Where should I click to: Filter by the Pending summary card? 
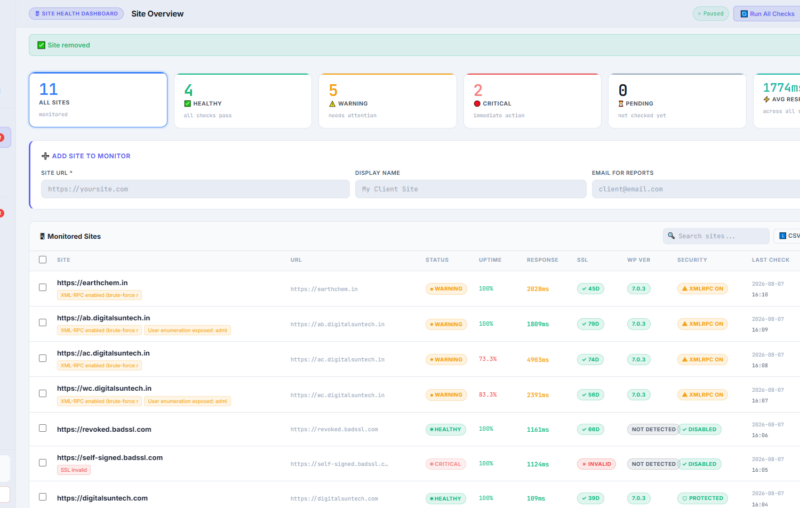click(677, 100)
